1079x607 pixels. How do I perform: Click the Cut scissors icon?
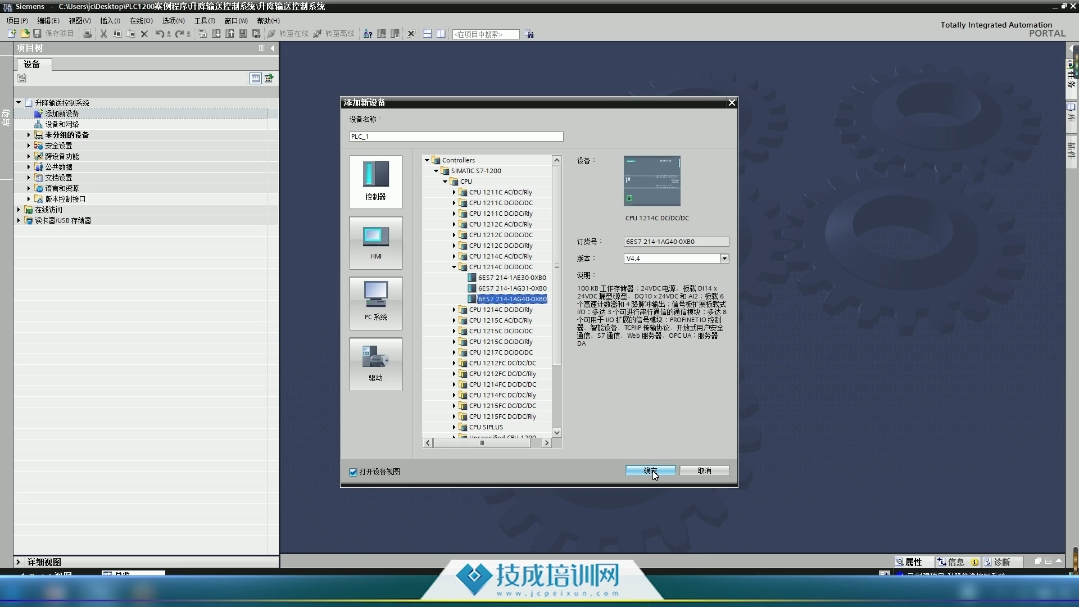pyautogui.click(x=103, y=34)
